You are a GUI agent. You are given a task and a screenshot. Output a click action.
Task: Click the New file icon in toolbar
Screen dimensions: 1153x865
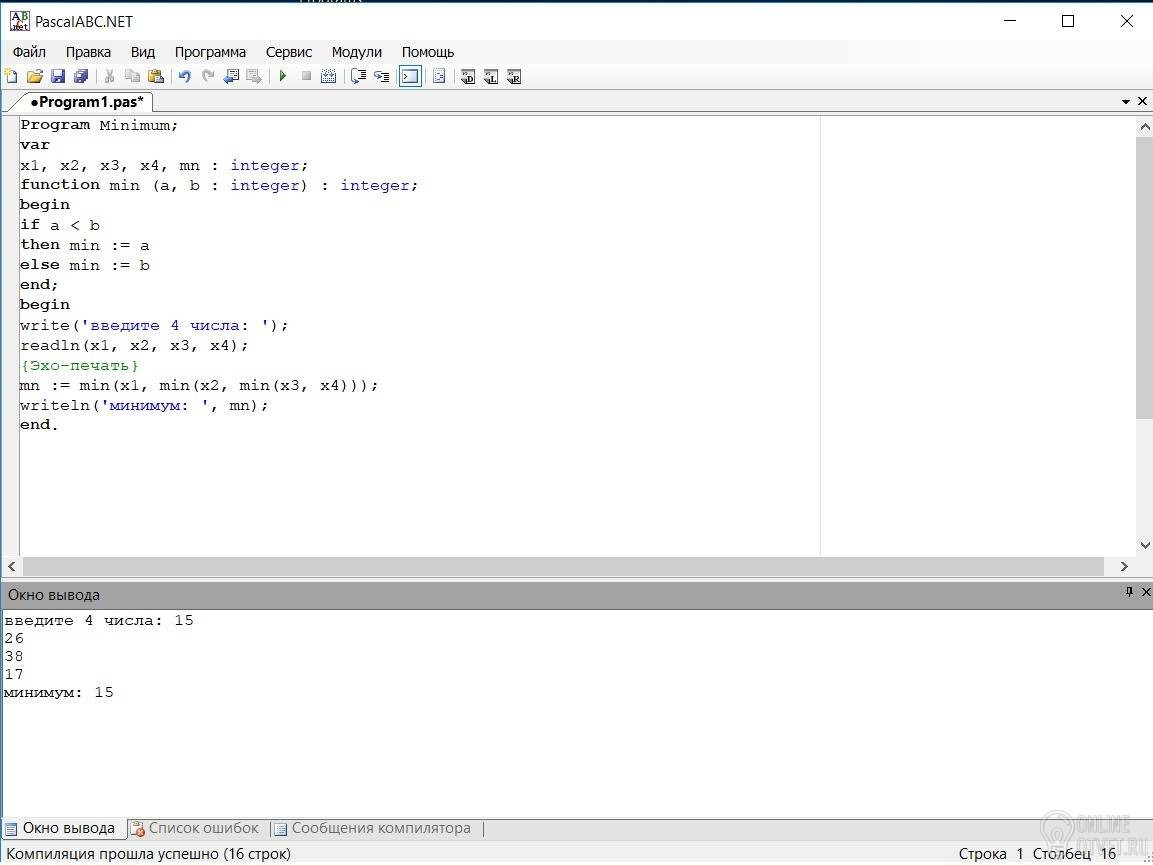pos(11,76)
